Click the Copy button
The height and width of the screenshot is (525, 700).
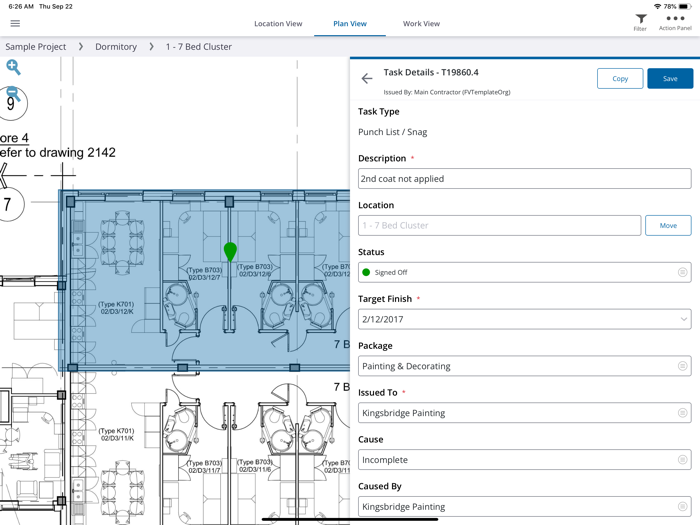pos(620,79)
